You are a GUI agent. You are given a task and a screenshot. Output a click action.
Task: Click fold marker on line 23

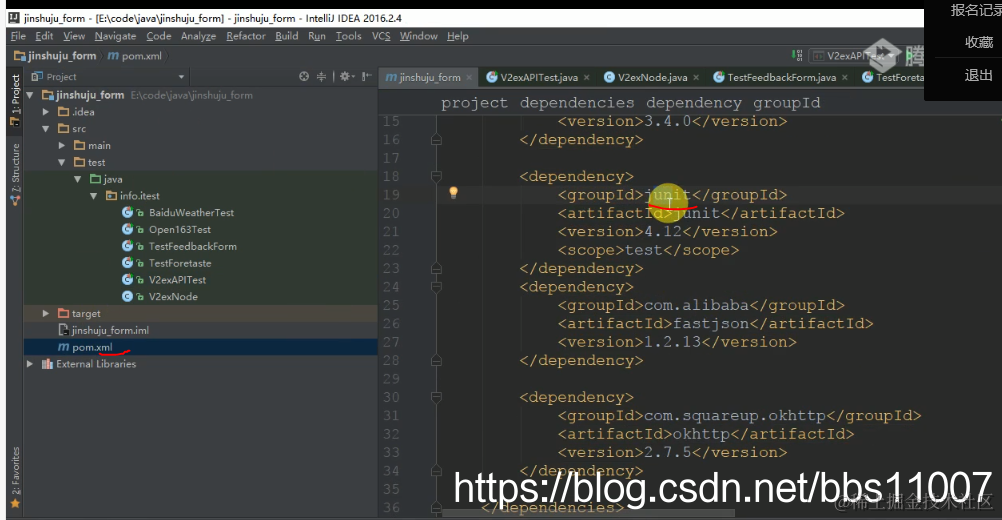436,268
